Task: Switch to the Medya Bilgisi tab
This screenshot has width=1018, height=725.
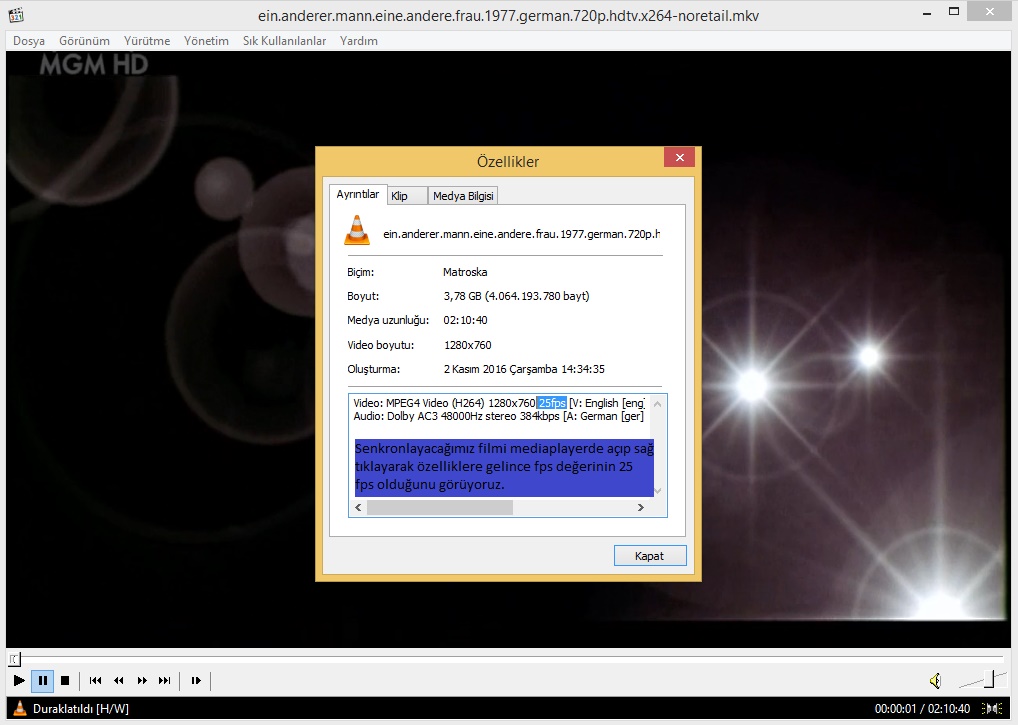Action: tap(463, 196)
